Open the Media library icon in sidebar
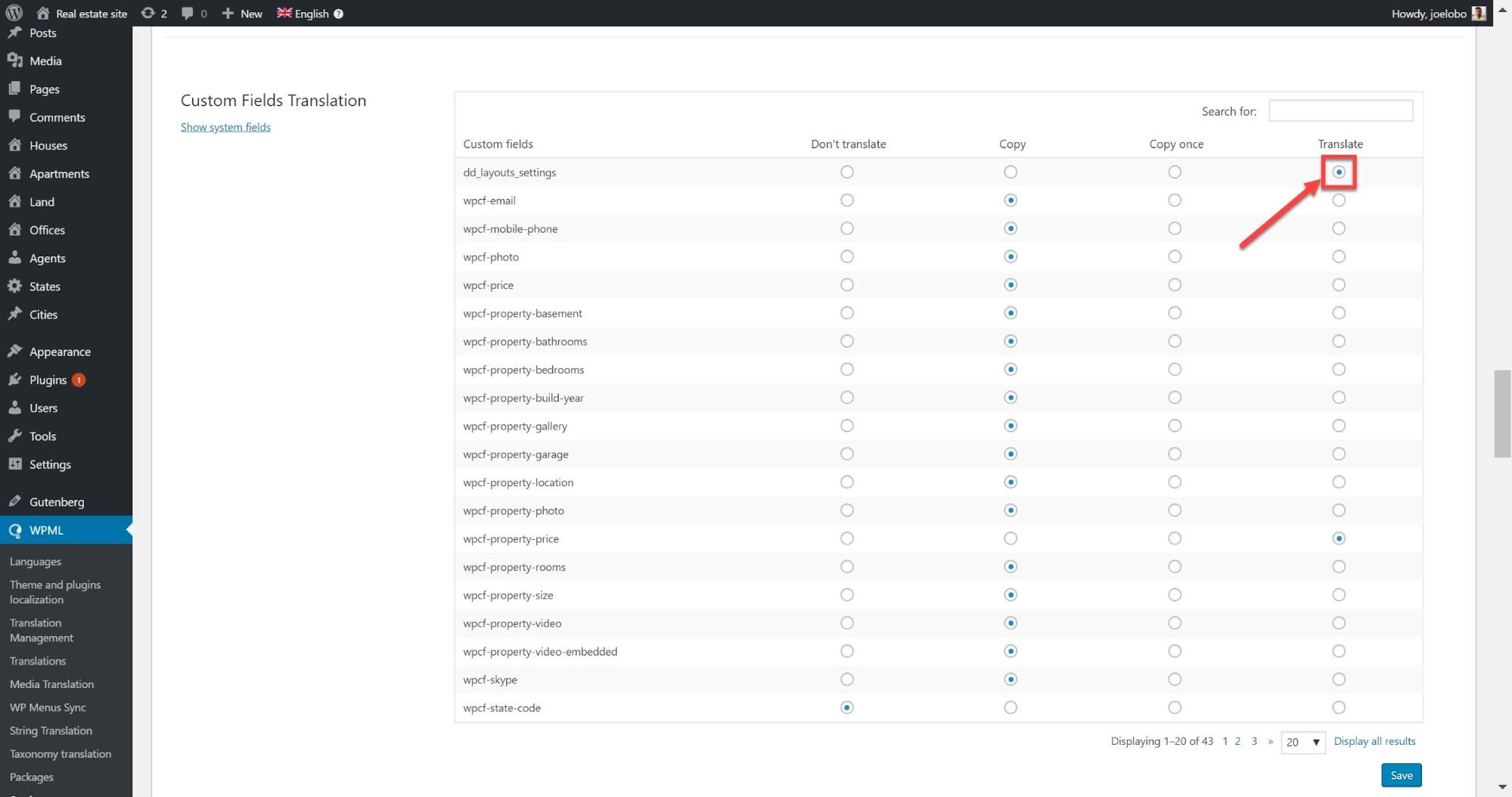This screenshot has width=1512, height=797. 15,60
